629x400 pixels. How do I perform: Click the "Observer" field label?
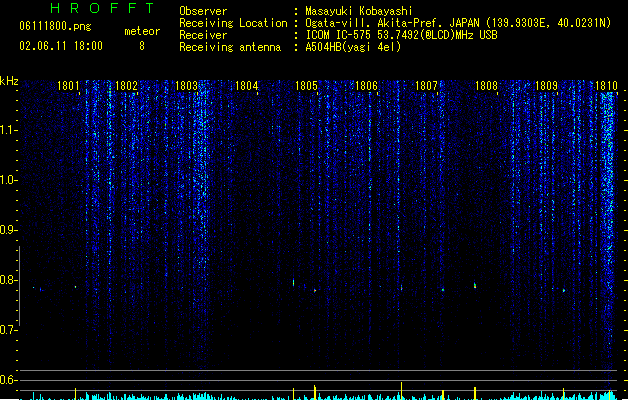click(203, 11)
